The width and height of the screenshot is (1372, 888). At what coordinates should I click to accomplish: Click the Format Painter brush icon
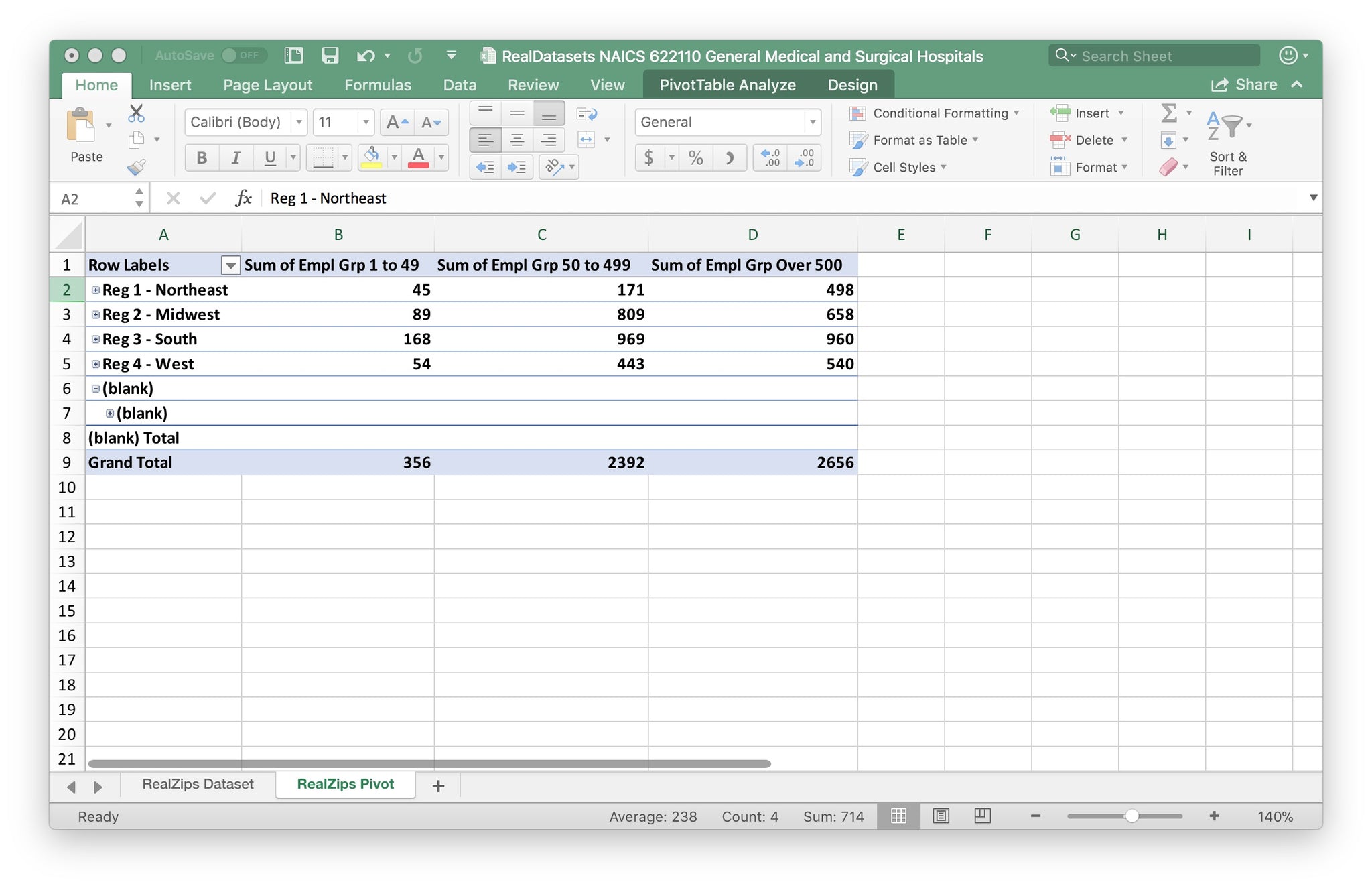pyautogui.click(x=137, y=167)
